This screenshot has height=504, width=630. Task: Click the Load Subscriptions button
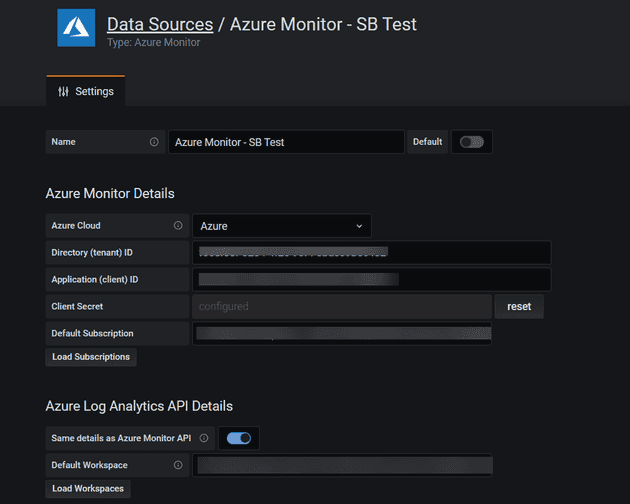pos(91,357)
